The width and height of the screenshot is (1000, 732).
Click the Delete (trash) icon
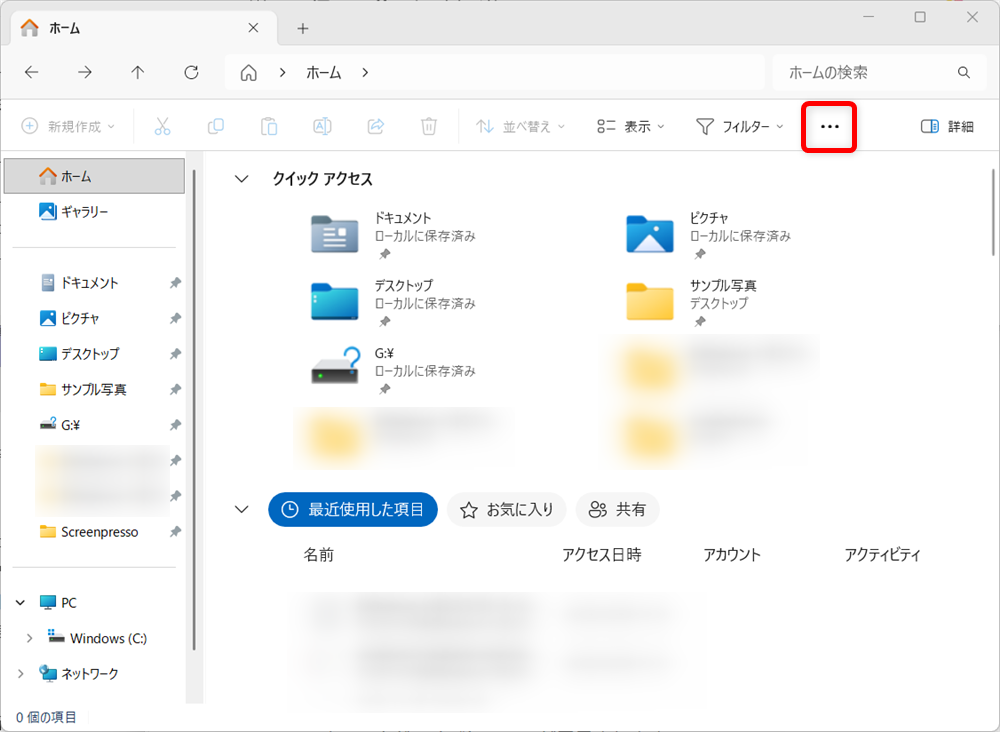coord(428,126)
